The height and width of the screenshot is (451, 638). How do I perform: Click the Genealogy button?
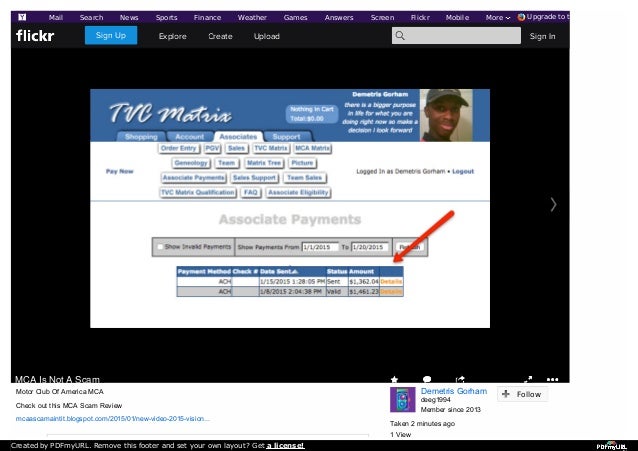(191, 163)
